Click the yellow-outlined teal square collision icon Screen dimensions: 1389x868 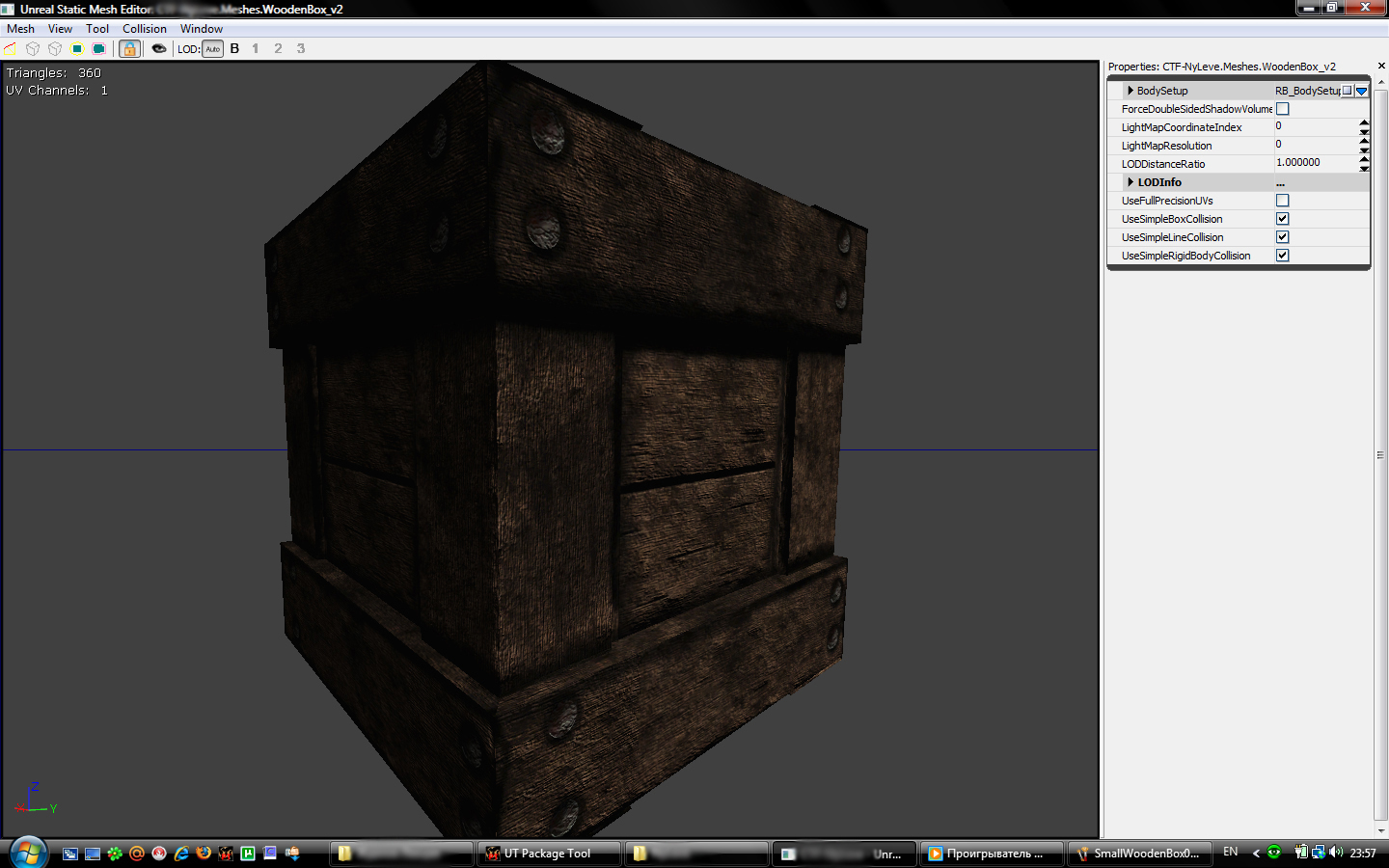77,48
